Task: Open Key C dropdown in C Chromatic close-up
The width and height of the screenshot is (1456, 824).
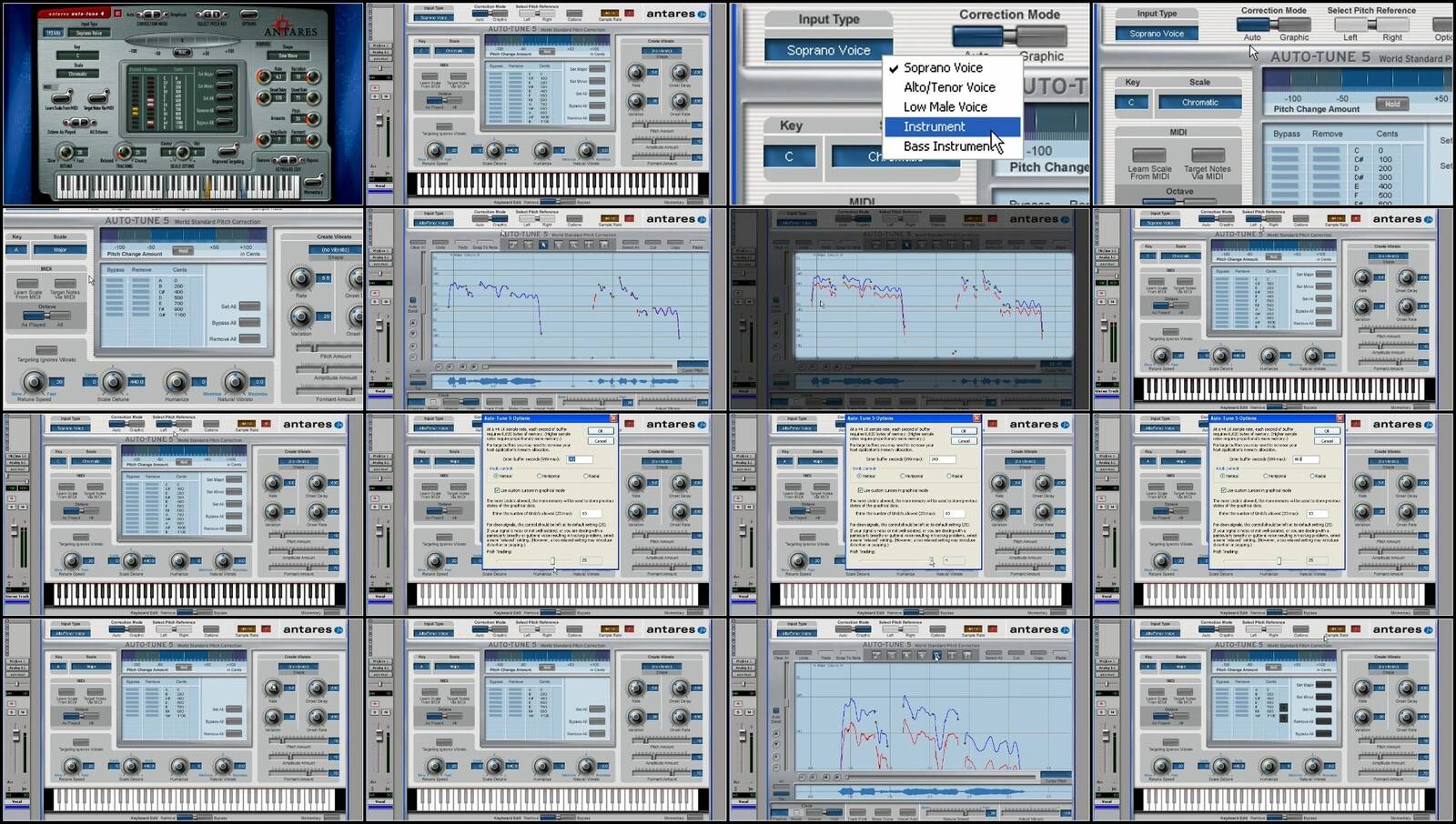Action: point(1131,102)
